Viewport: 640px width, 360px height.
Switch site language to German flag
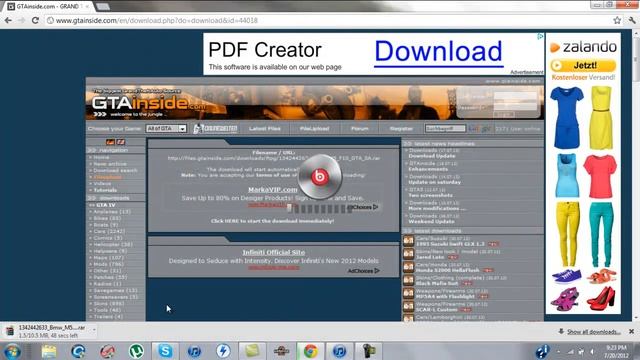click(x=110, y=142)
